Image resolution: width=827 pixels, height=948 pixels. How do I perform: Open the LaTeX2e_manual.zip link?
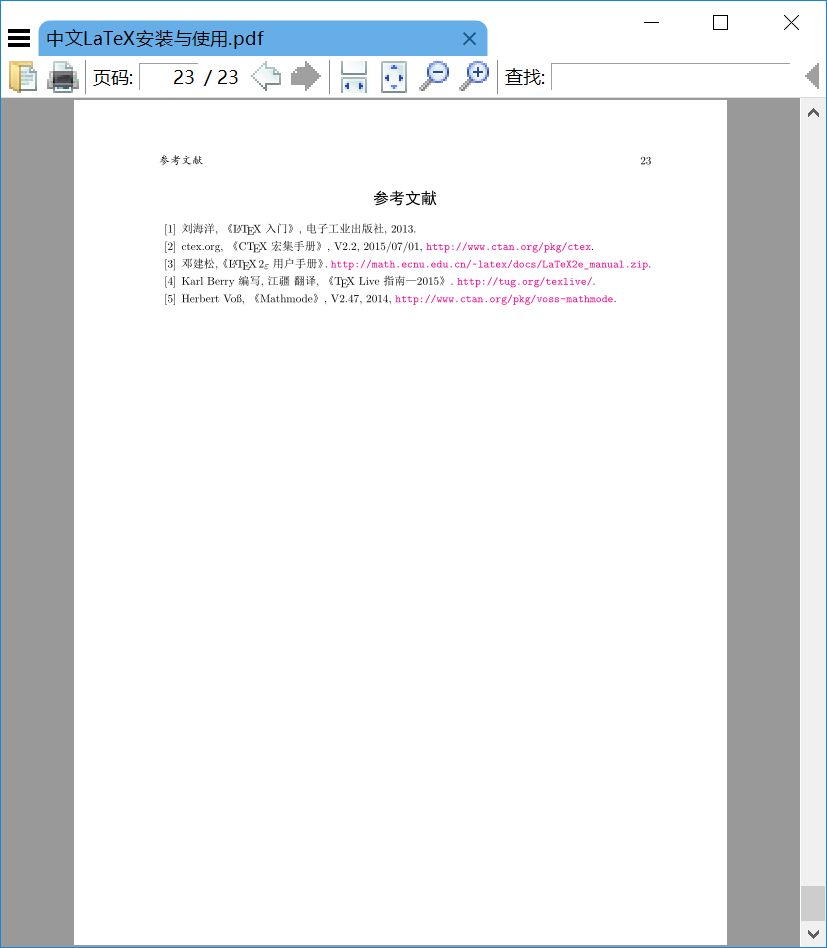[490, 264]
